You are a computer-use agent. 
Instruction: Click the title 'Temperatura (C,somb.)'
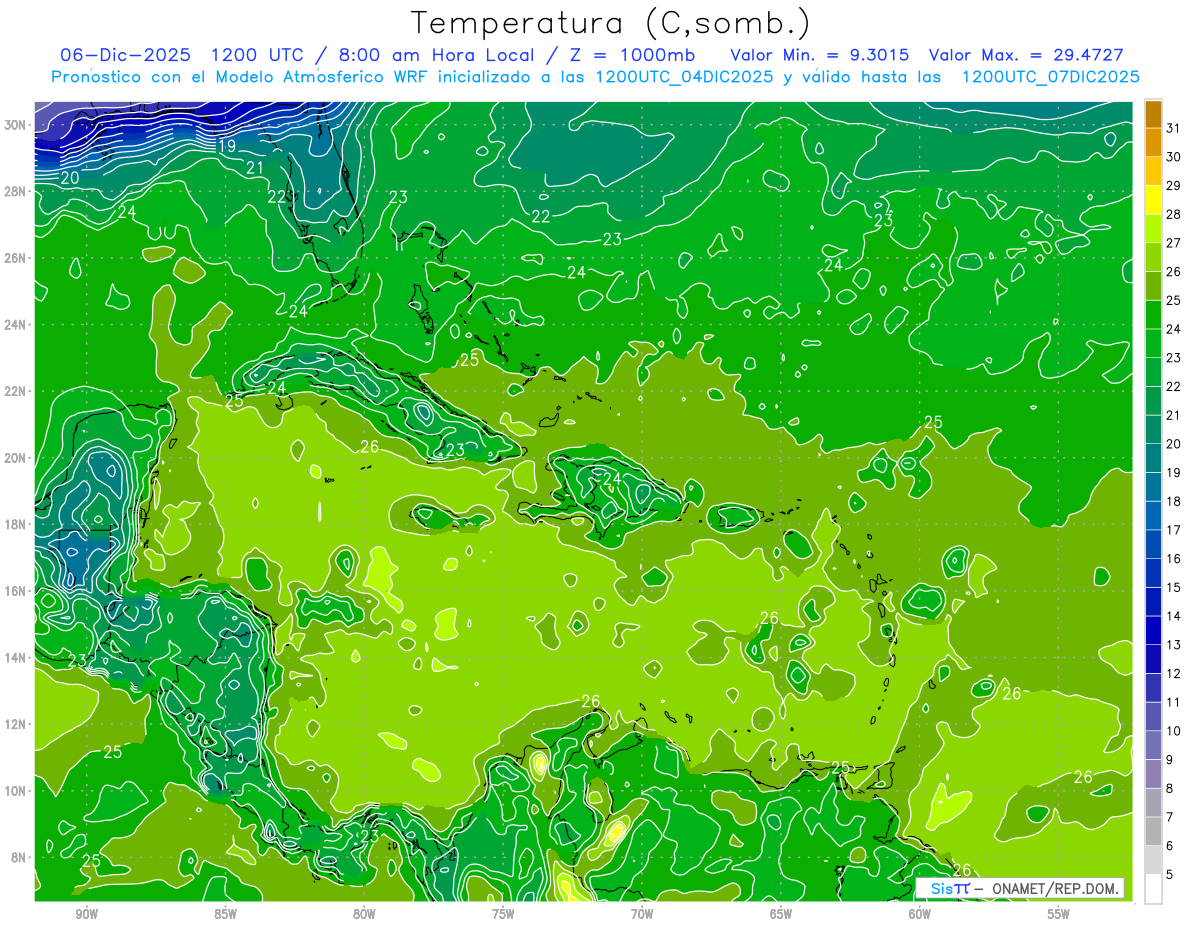(x=611, y=23)
